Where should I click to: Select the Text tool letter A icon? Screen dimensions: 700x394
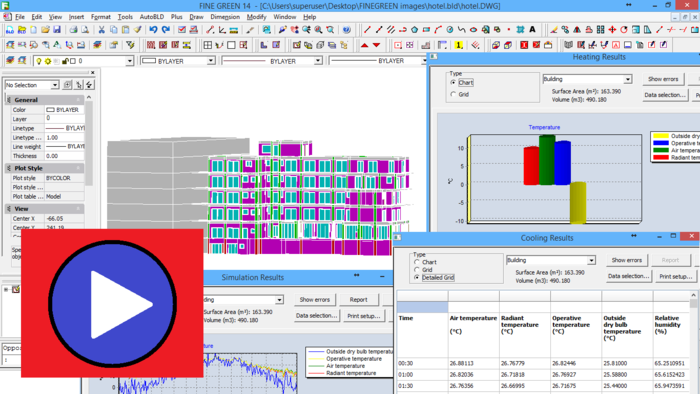pos(532,30)
